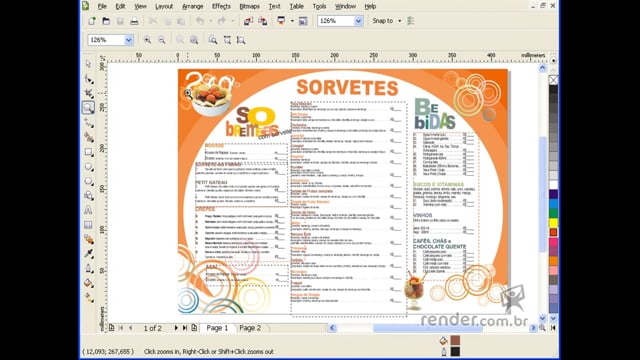640x360 pixels.
Task: Select the Text tool
Action: coord(88,210)
